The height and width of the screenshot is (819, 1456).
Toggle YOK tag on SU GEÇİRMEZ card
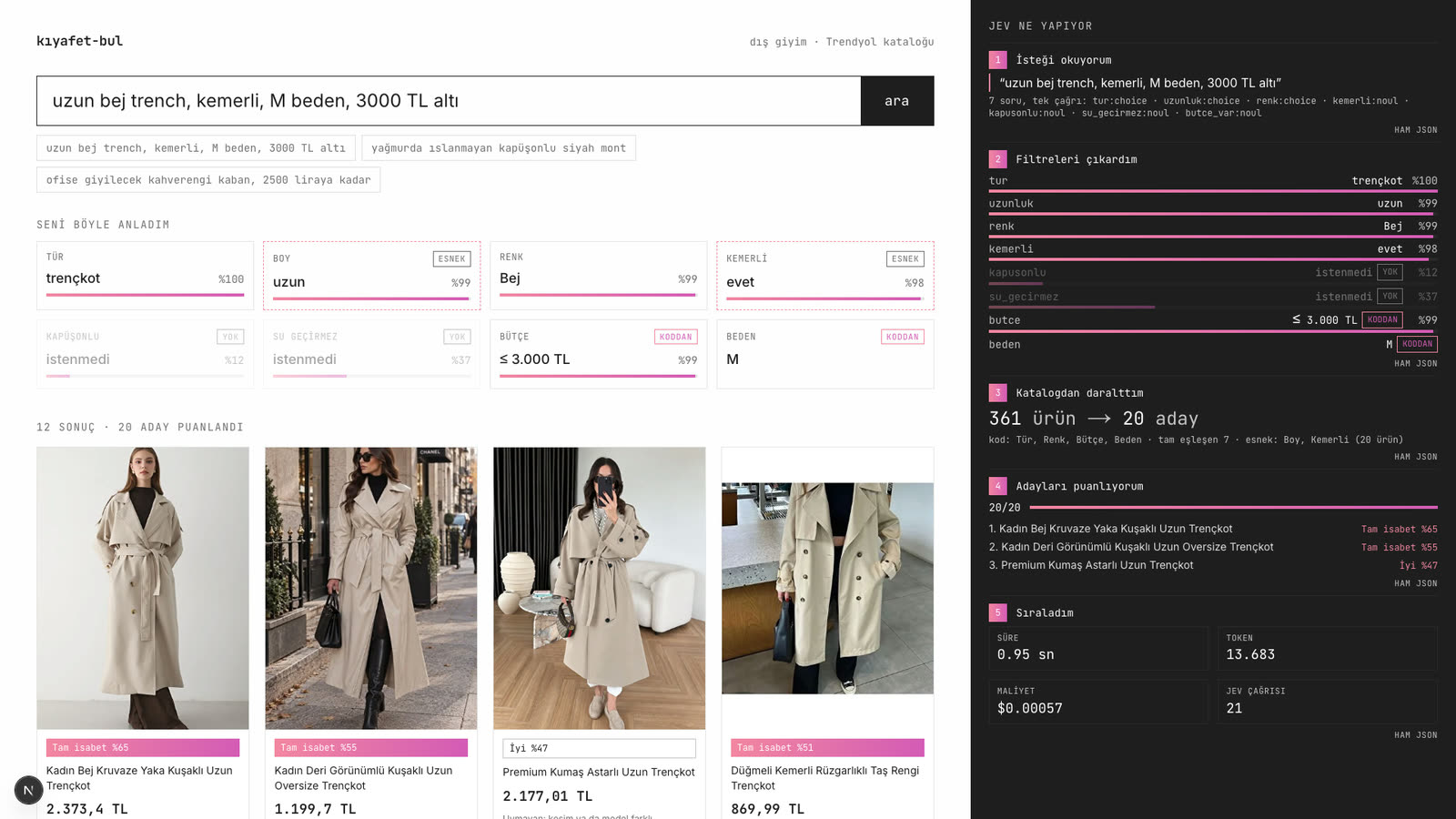pyautogui.click(x=457, y=337)
